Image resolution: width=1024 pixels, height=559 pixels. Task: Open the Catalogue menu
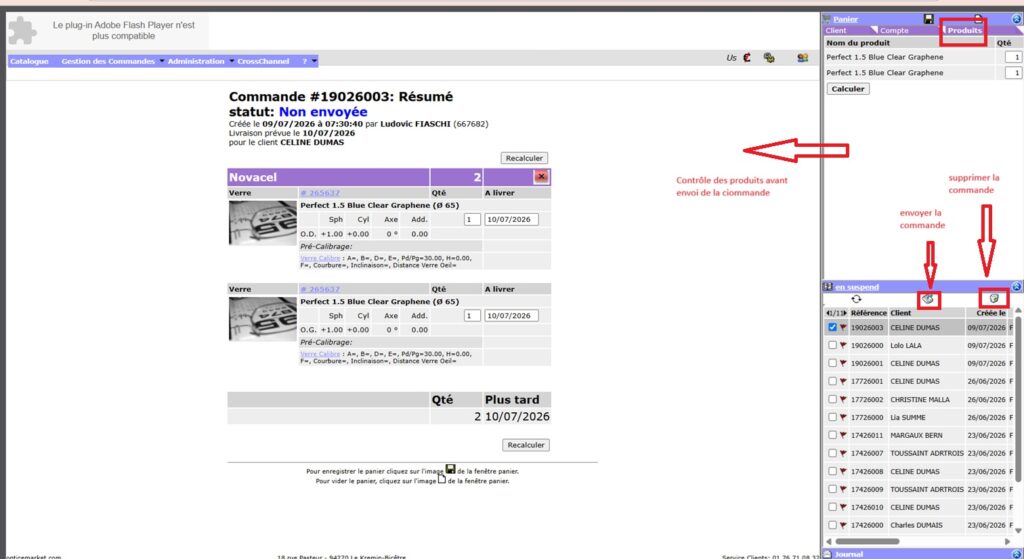tap(29, 61)
